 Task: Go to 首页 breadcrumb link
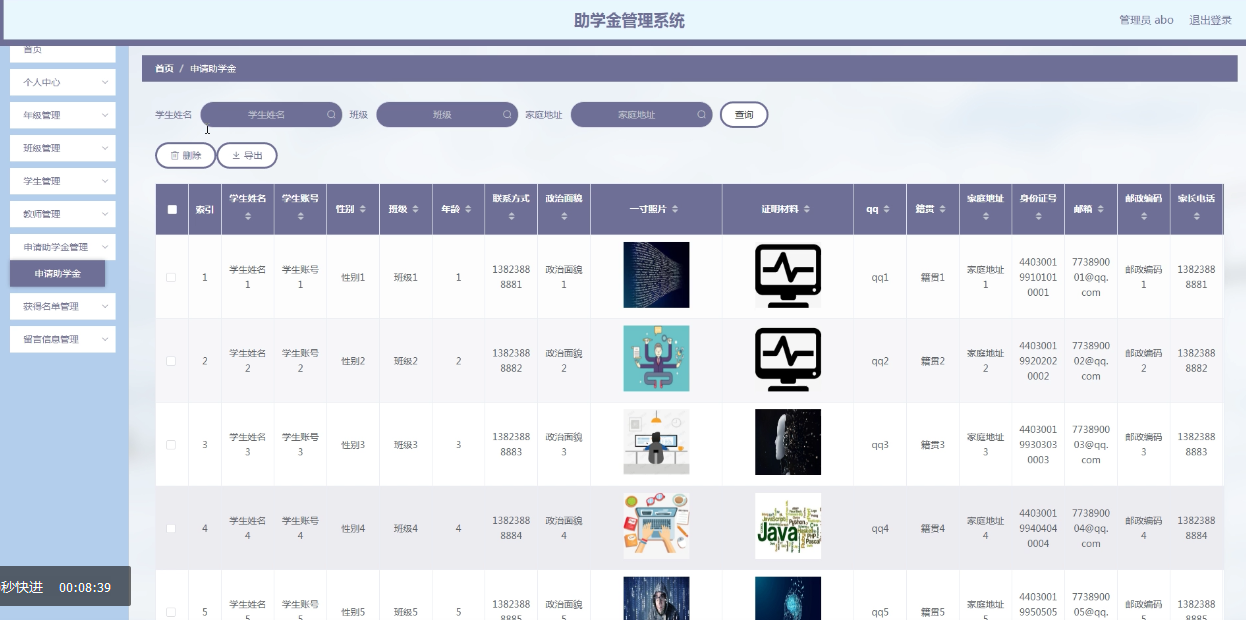[x=164, y=68]
